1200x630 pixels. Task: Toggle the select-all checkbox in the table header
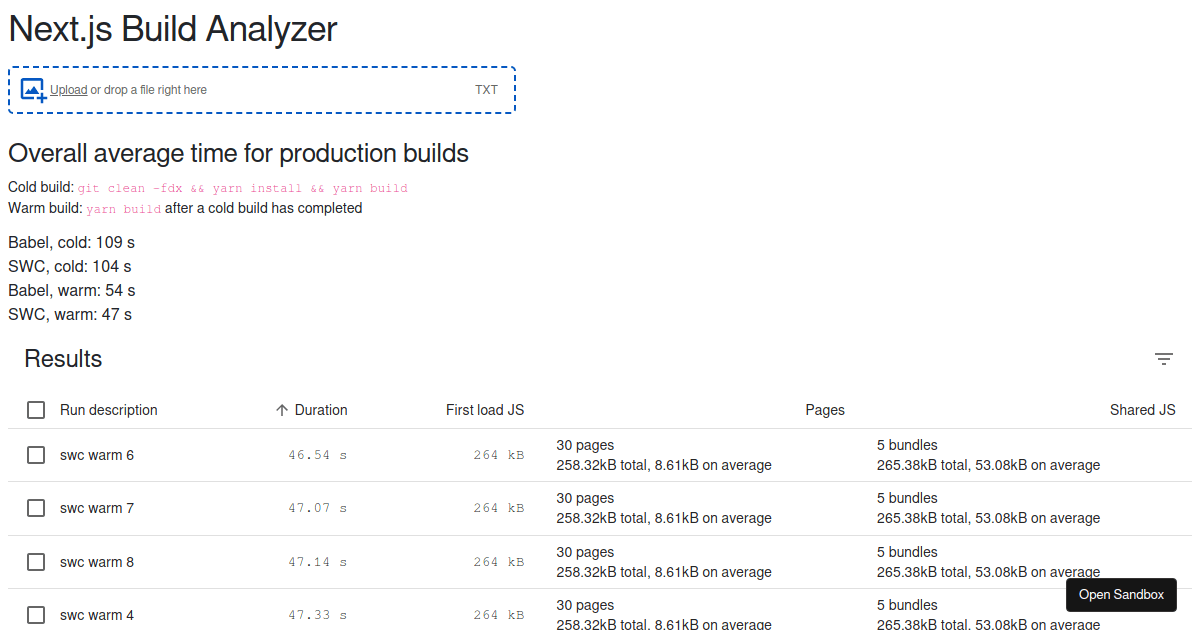pos(36,410)
